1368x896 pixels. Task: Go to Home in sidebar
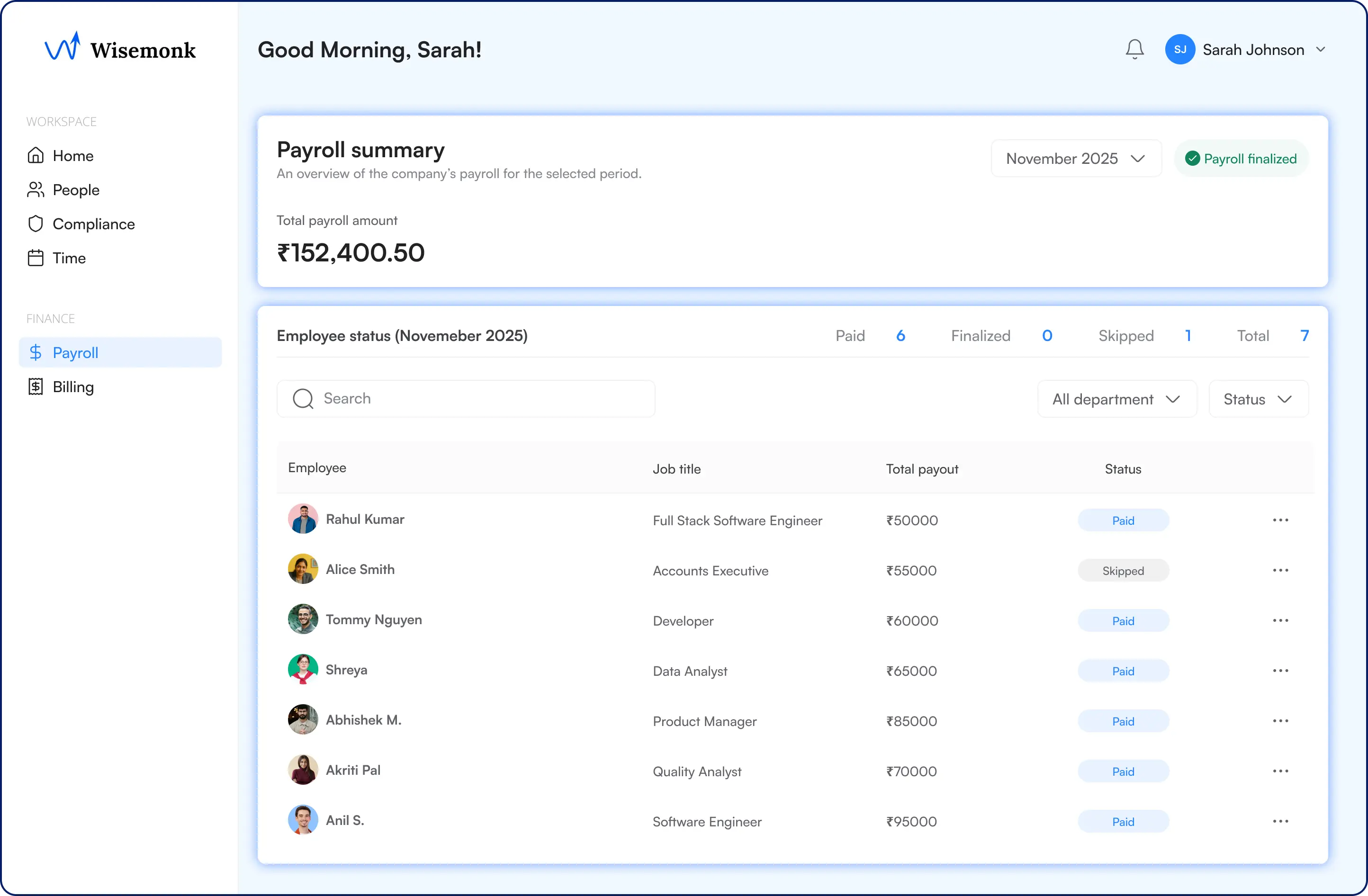[x=72, y=156]
